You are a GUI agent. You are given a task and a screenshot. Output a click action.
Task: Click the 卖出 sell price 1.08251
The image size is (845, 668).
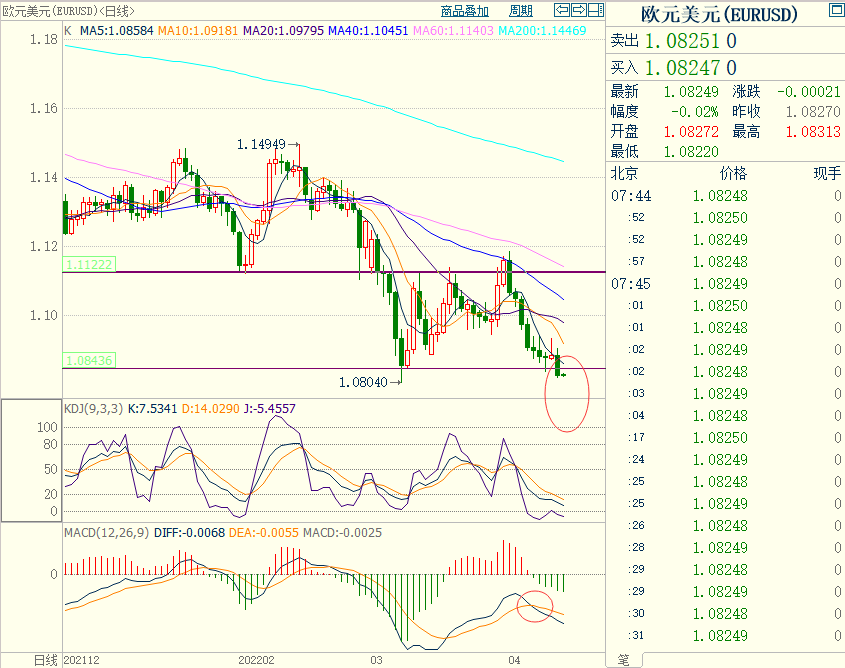point(683,41)
